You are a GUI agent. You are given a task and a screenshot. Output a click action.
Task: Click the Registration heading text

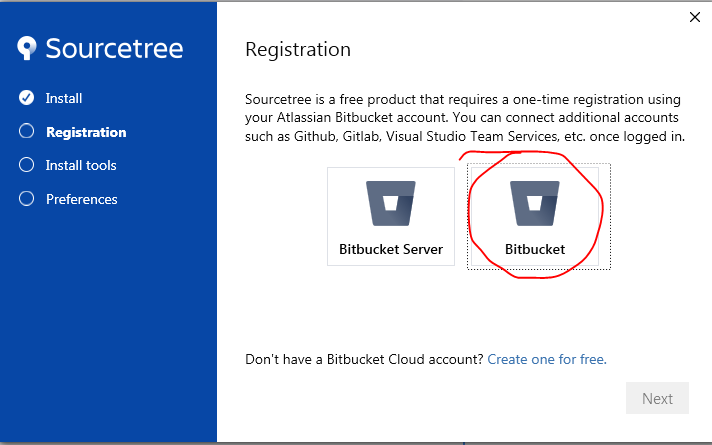click(298, 49)
